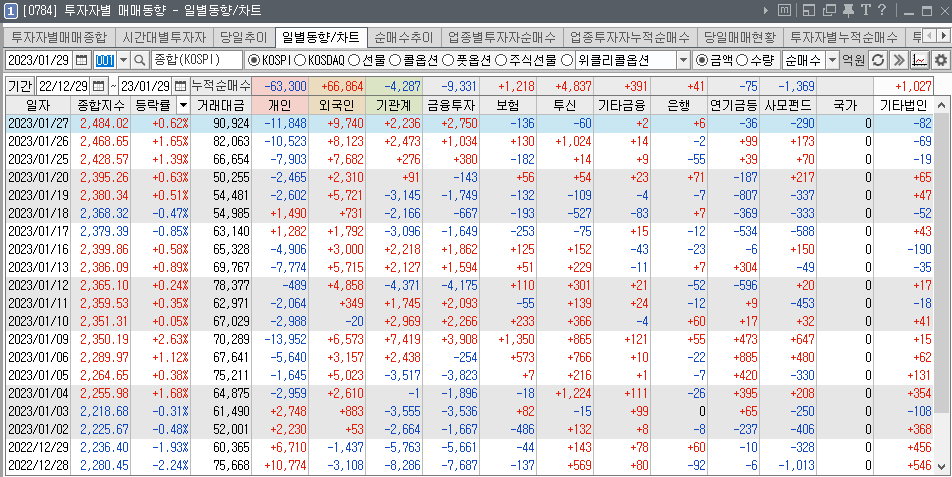Viewport: 952px width, 477px height.
Task: Select the 선물 radio button
Action: [x=352, y=60]
